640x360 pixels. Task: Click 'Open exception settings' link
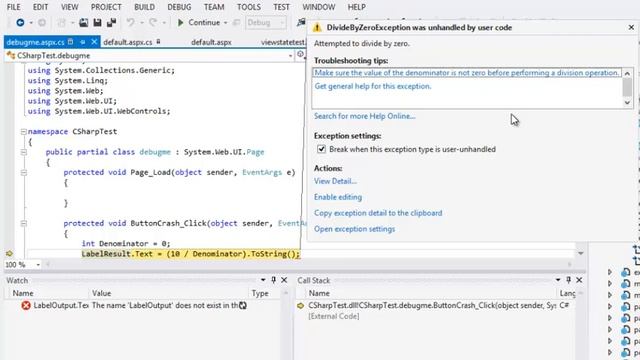click(354, 229)
